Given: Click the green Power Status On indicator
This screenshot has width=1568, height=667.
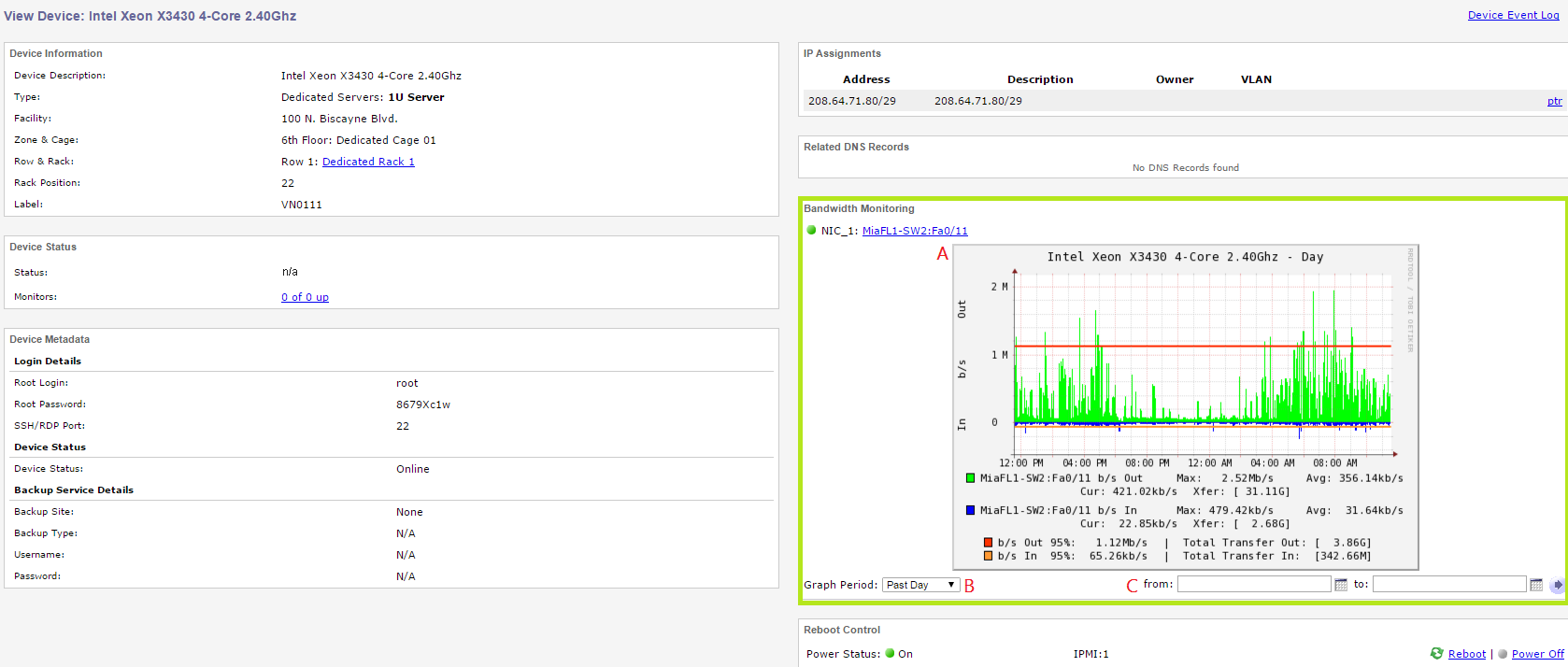Looking at the screenshot, I should [890, 654].
